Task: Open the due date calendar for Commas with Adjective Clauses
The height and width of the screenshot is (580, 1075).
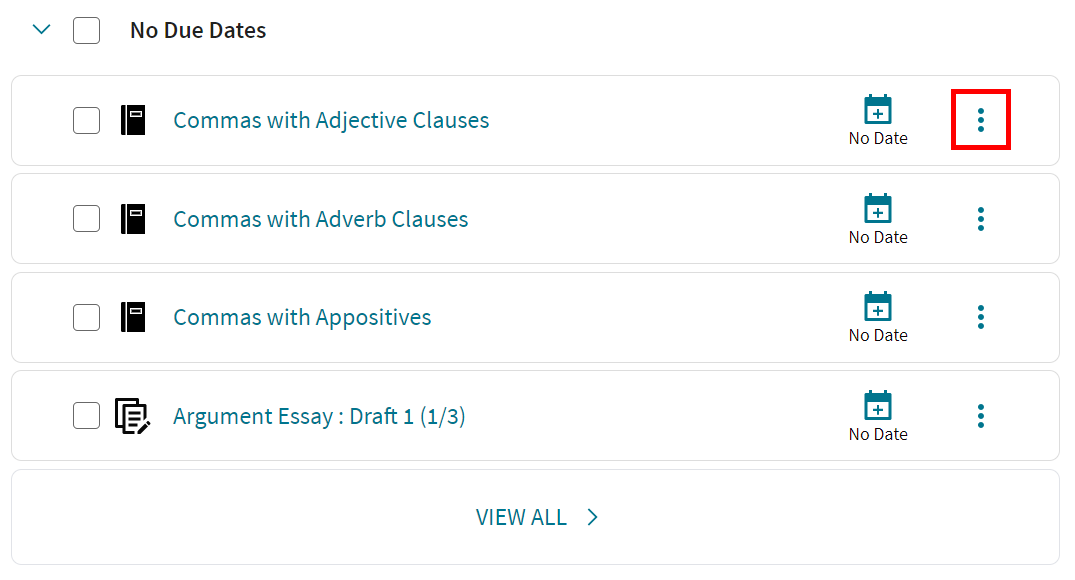Action: click(877, 108)
